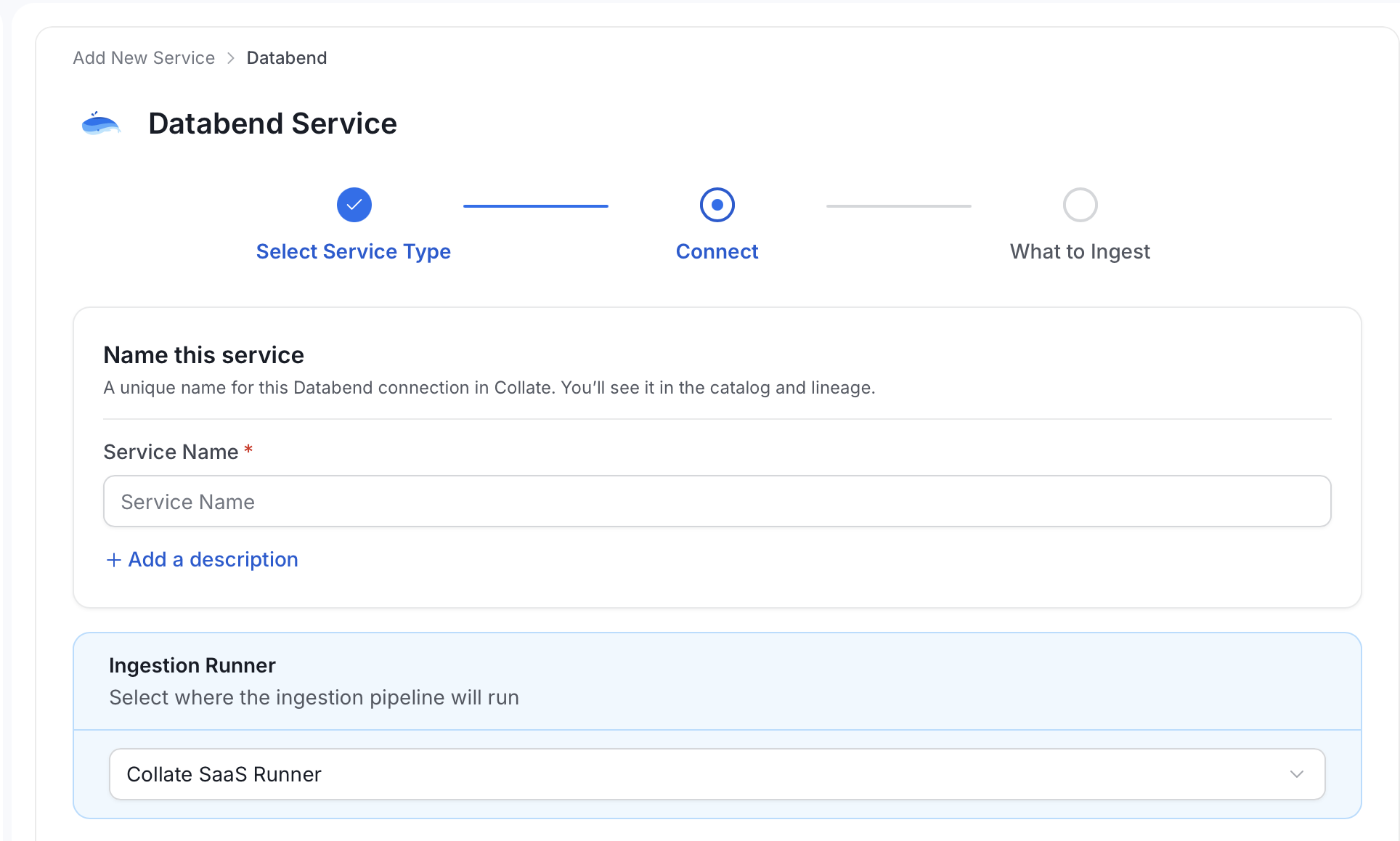The height and width of the screenshot is (841, 1400).
Task: Click the Databend Service page heading
Action: click(272, 123)
